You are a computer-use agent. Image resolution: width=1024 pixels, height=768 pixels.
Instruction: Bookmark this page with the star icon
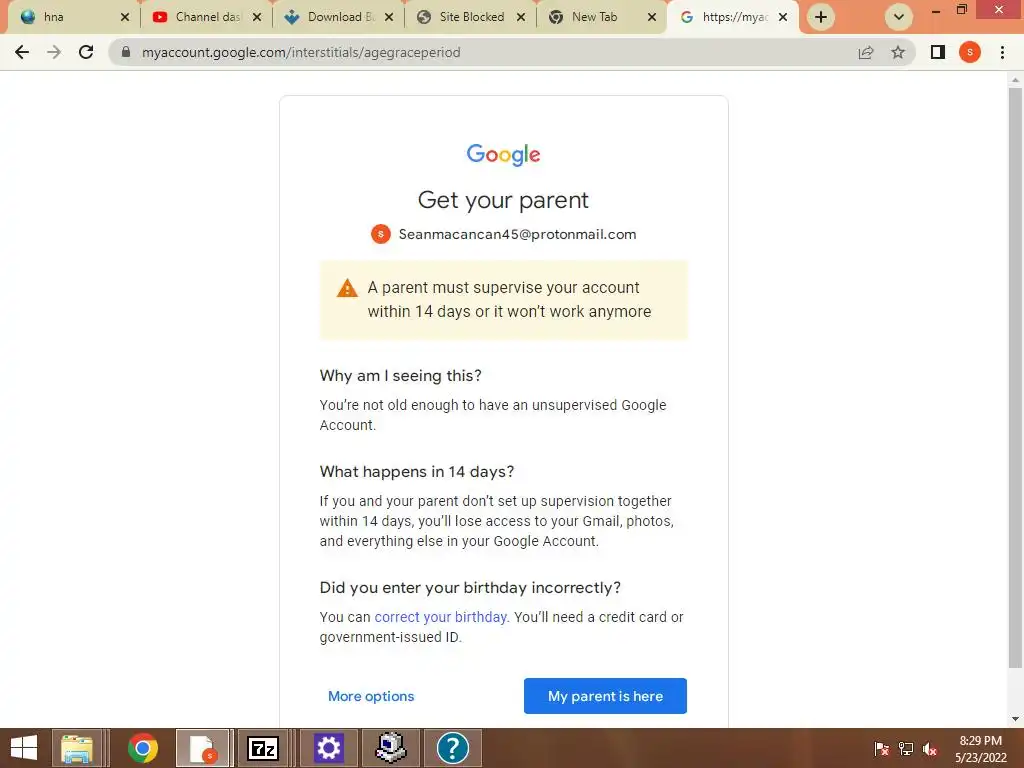click(898, 52)
